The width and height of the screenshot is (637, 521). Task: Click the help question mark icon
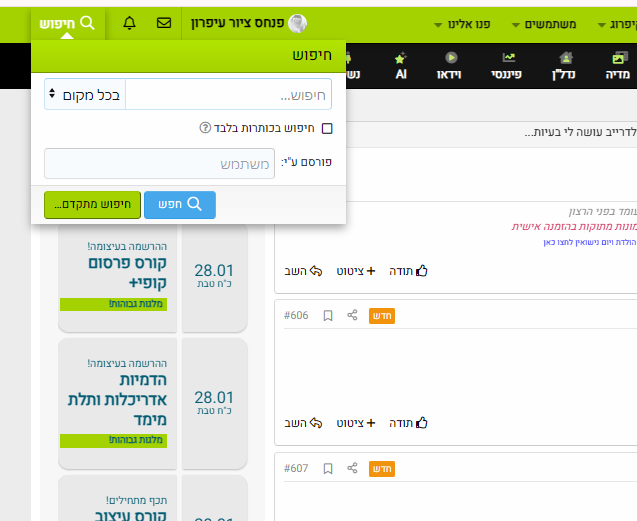205,128
